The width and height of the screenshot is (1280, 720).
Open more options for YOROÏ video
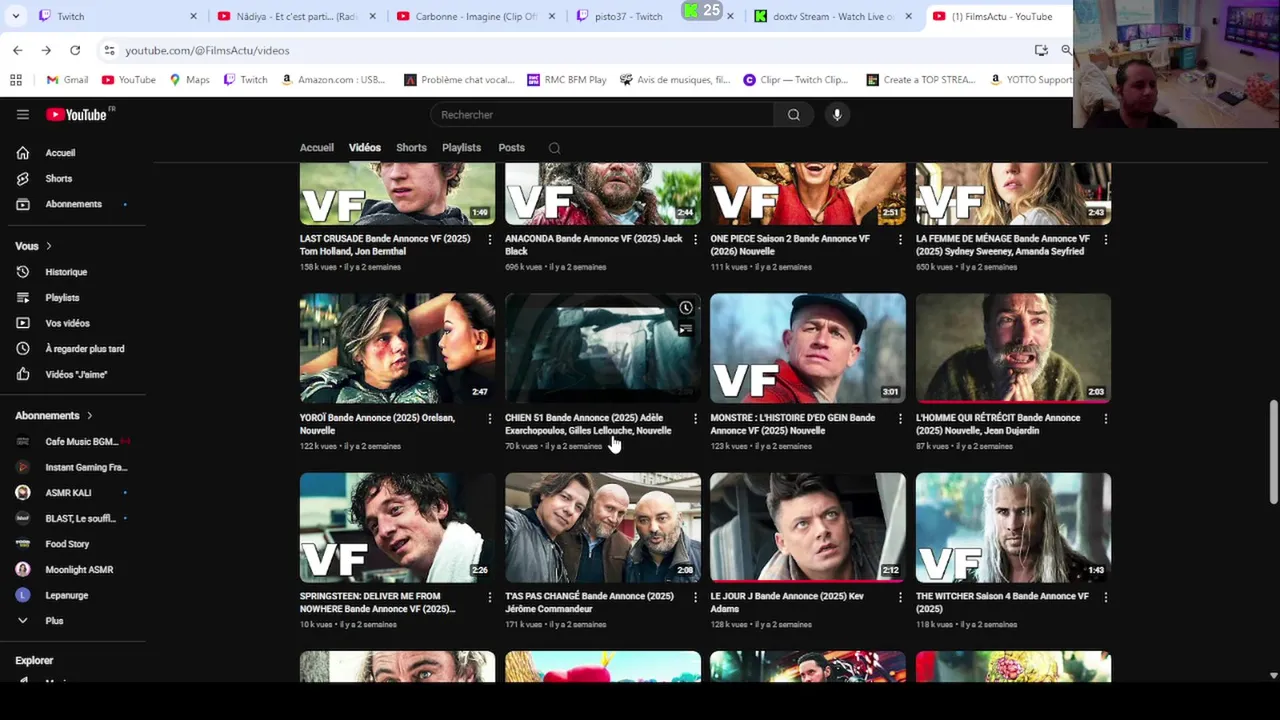pos(489,419)
